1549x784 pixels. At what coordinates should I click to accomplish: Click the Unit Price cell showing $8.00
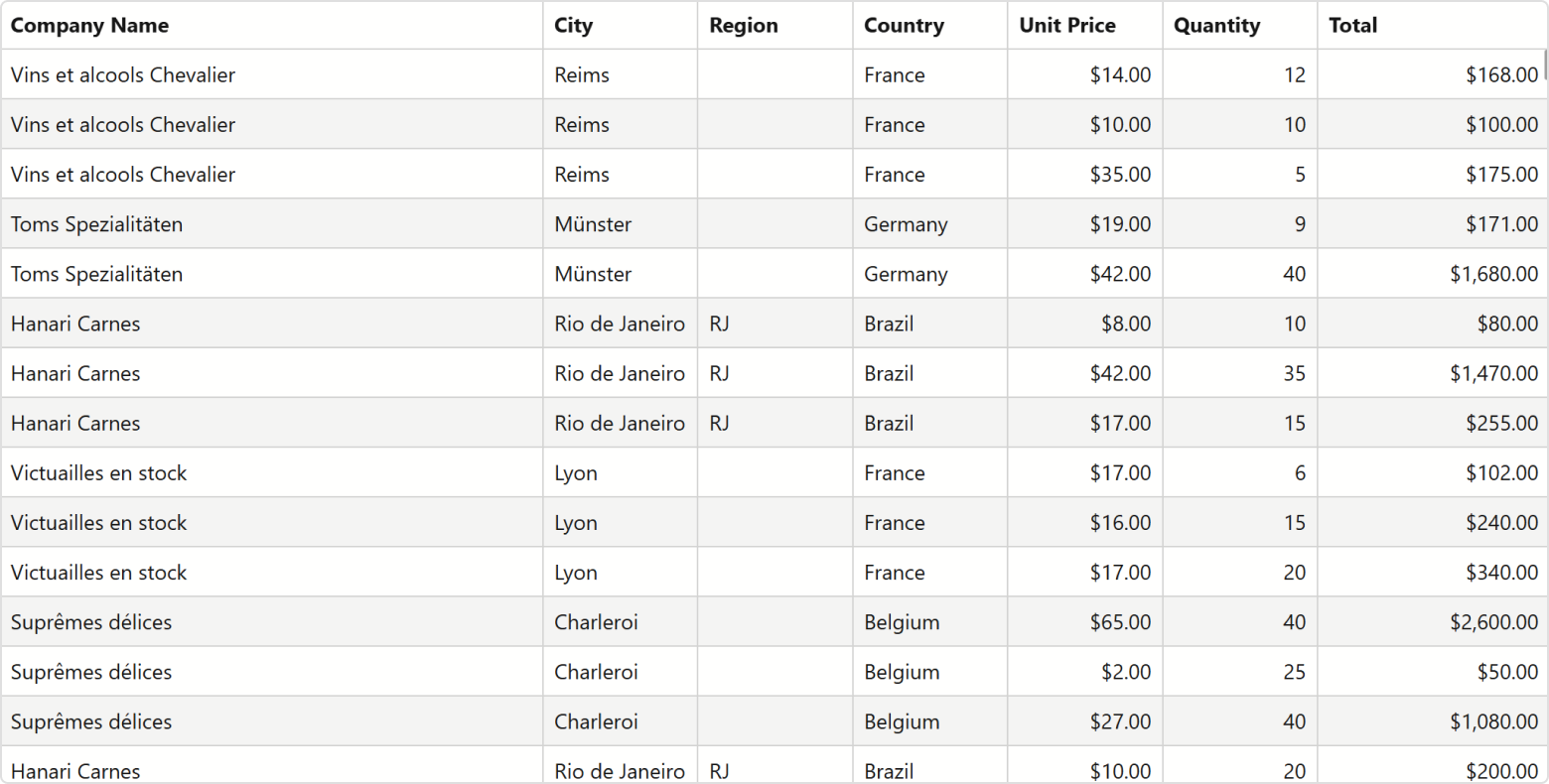1085,324
